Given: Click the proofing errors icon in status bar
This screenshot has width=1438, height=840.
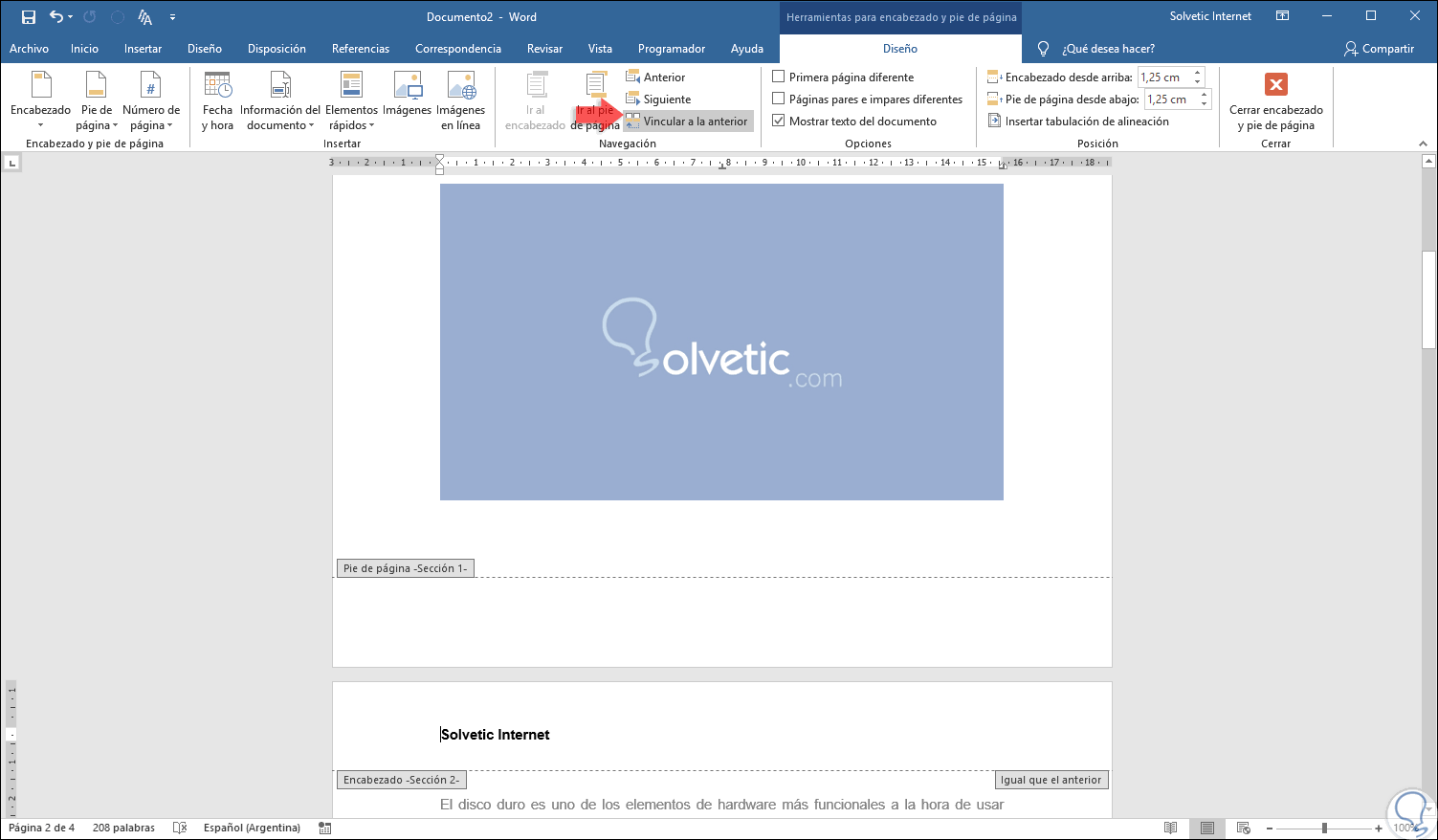Looking at the screenshot, I should (x=180, y=828).
